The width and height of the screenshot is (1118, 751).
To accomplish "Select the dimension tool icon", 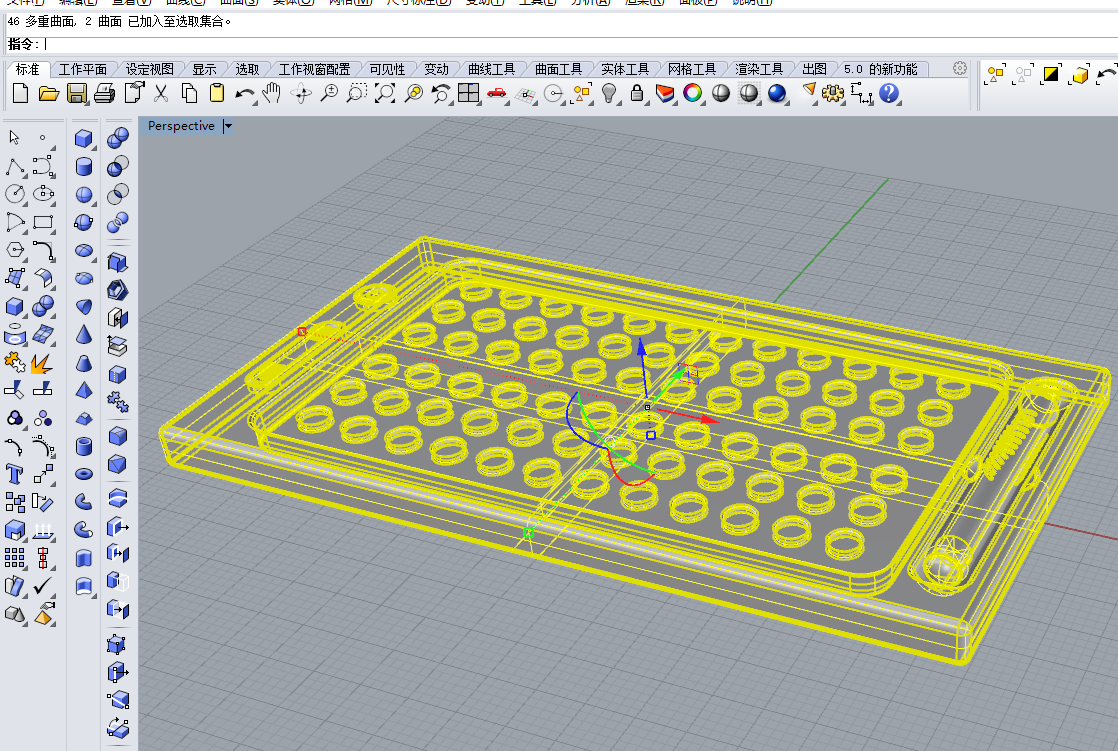I will pyautogui.click(x=861, y=93).
